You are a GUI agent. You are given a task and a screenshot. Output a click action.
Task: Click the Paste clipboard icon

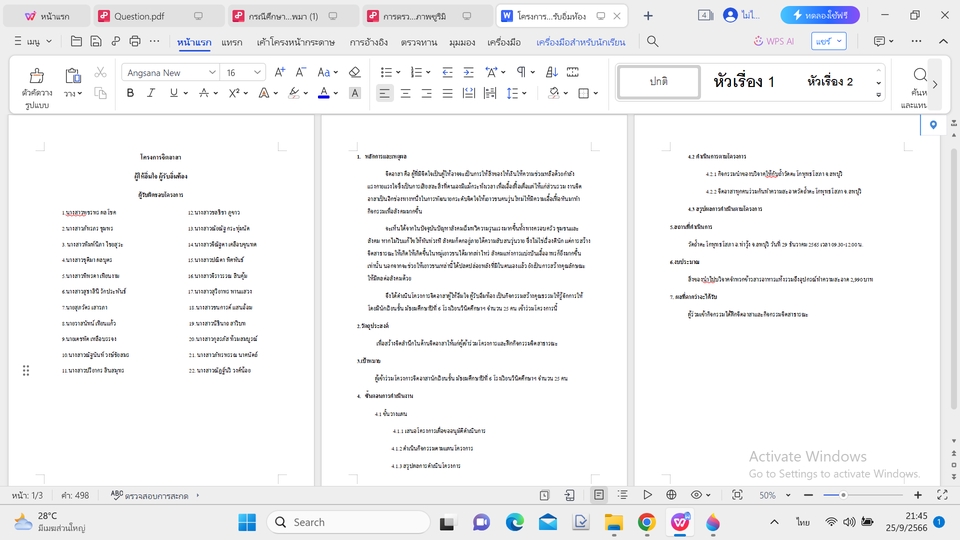click(x=73, y=76)
